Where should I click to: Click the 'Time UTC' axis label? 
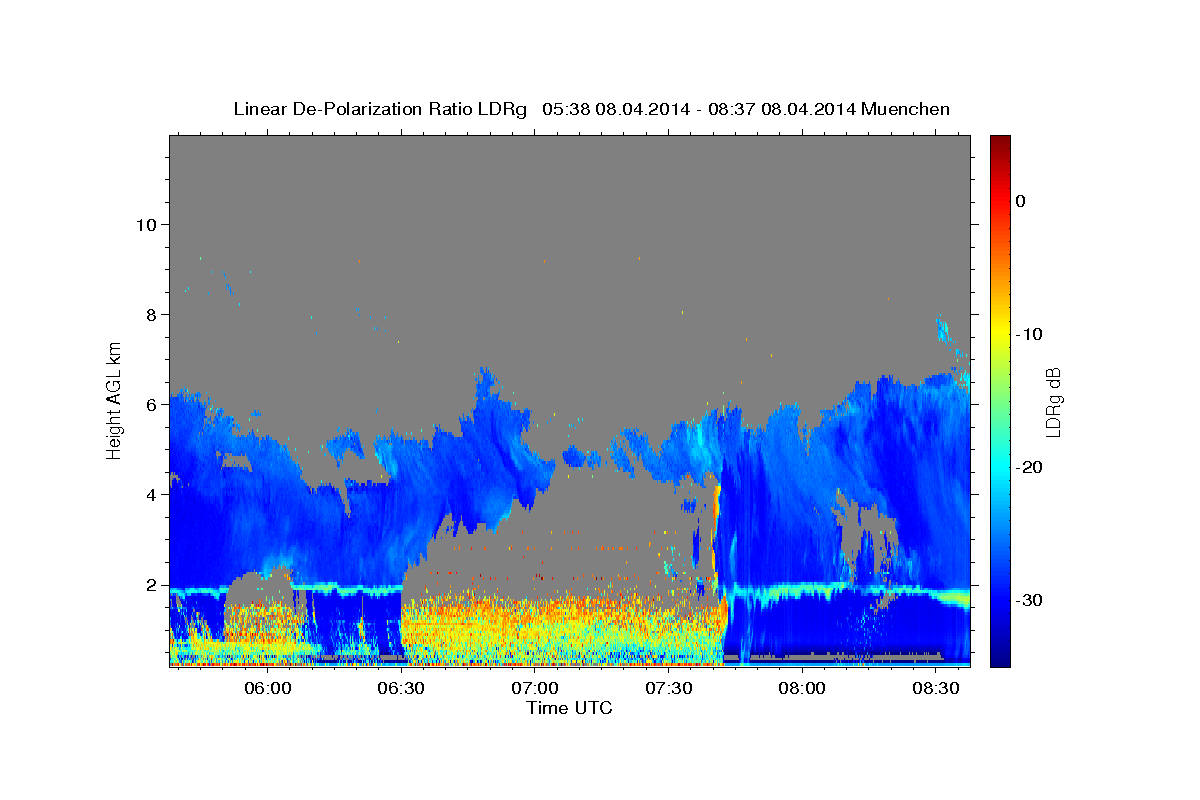tap(569, 708)
